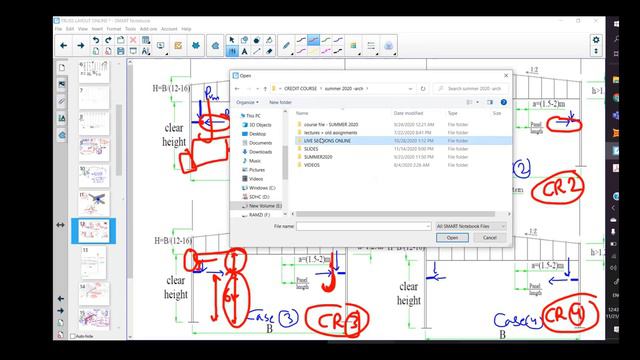
Task: Click the Undo icon in SMART Notebook toolbar
Action: click(96, 40)
